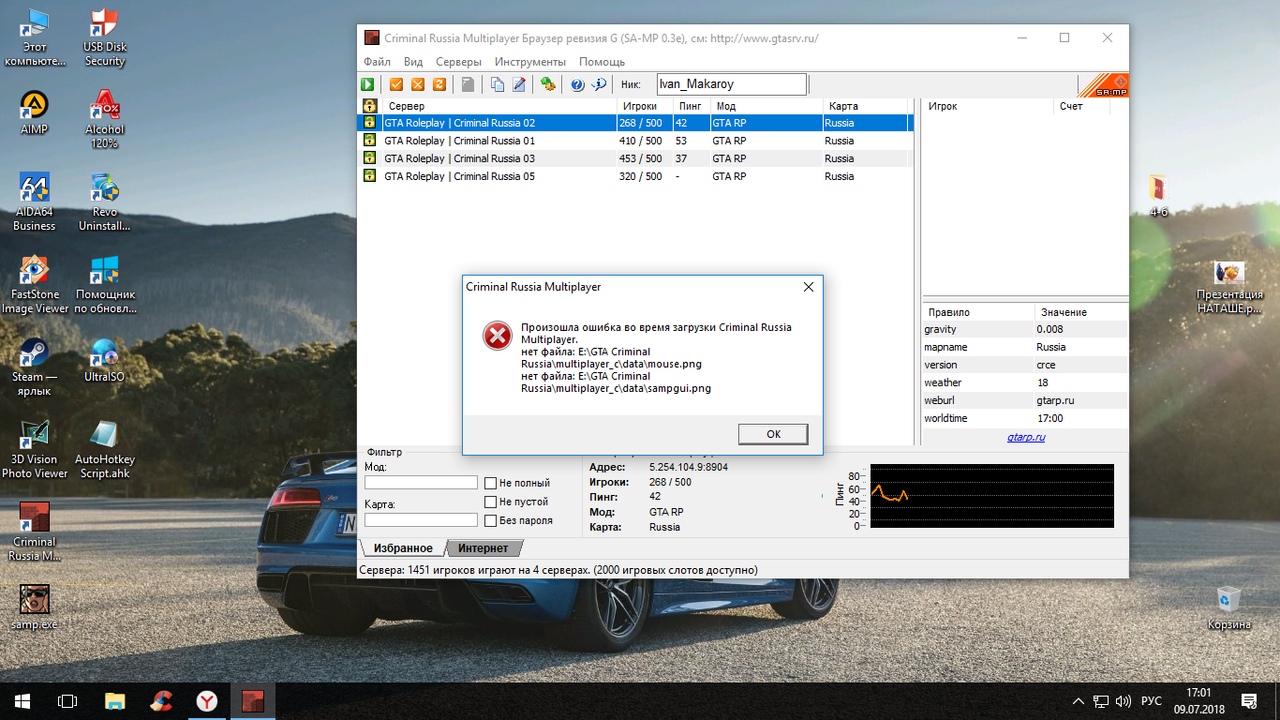This screenshot has width=1280, height=720.
Task: Click the Copy Server Info icon
Action: pos(497,85)
